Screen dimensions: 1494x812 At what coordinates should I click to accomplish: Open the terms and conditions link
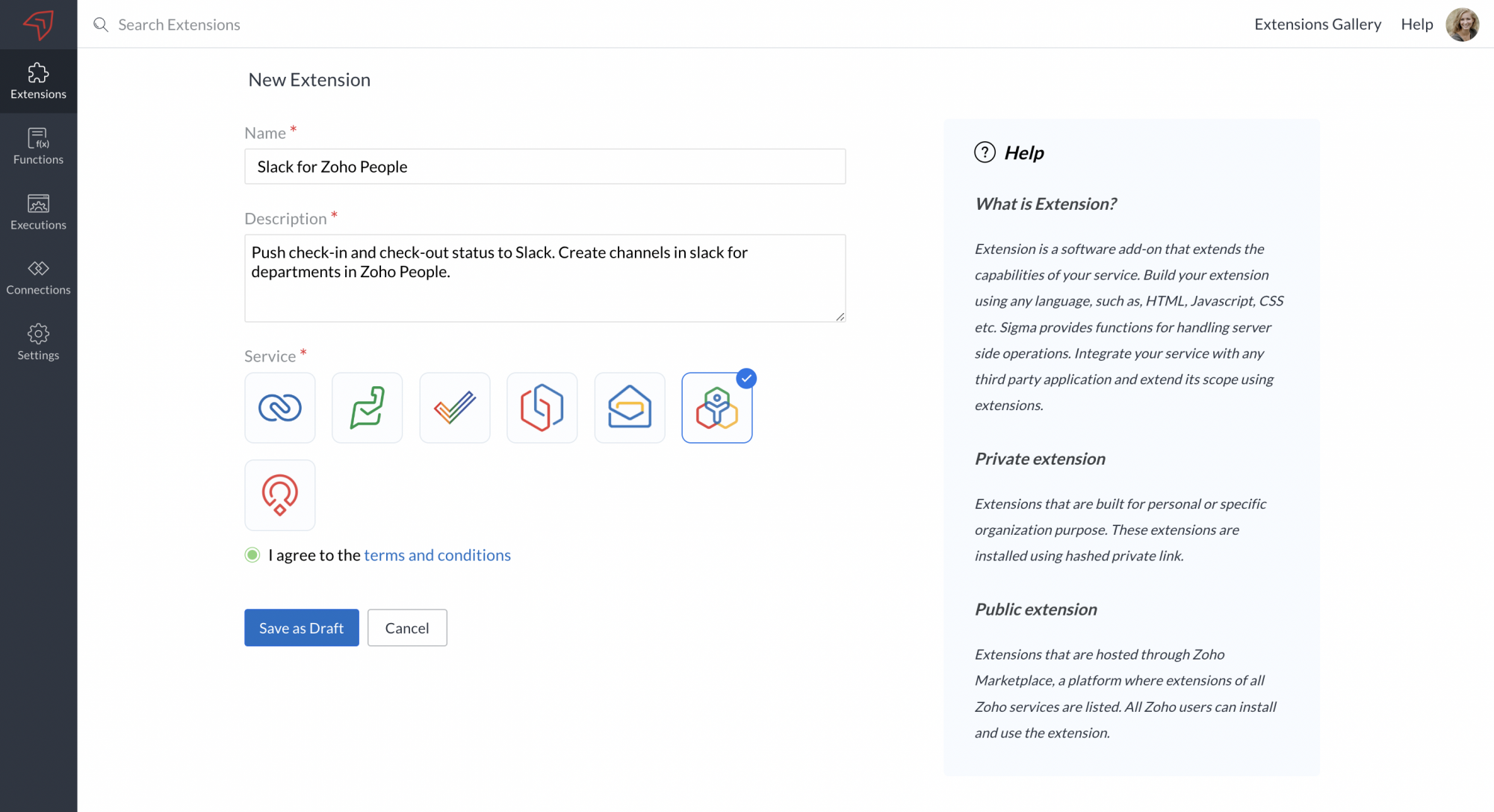pos(437,555)
